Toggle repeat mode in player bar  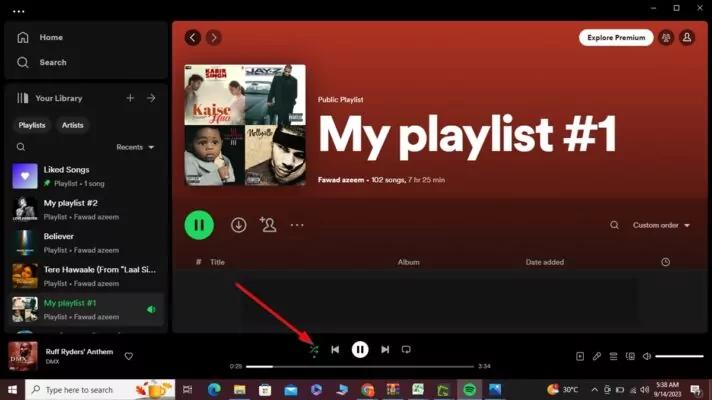(x=406, y=349)
